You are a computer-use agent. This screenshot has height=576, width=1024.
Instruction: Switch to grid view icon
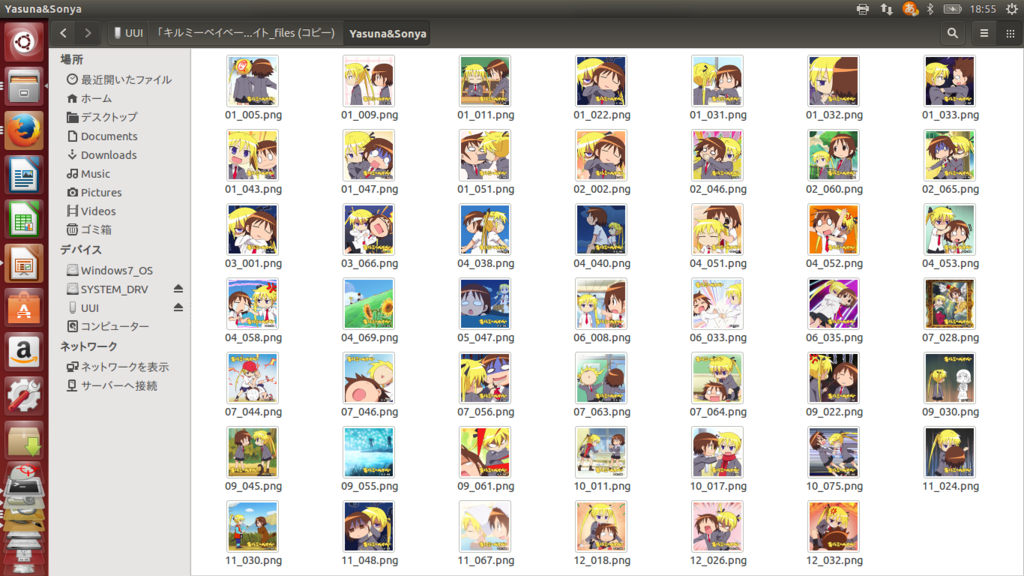pos(1010,33)
